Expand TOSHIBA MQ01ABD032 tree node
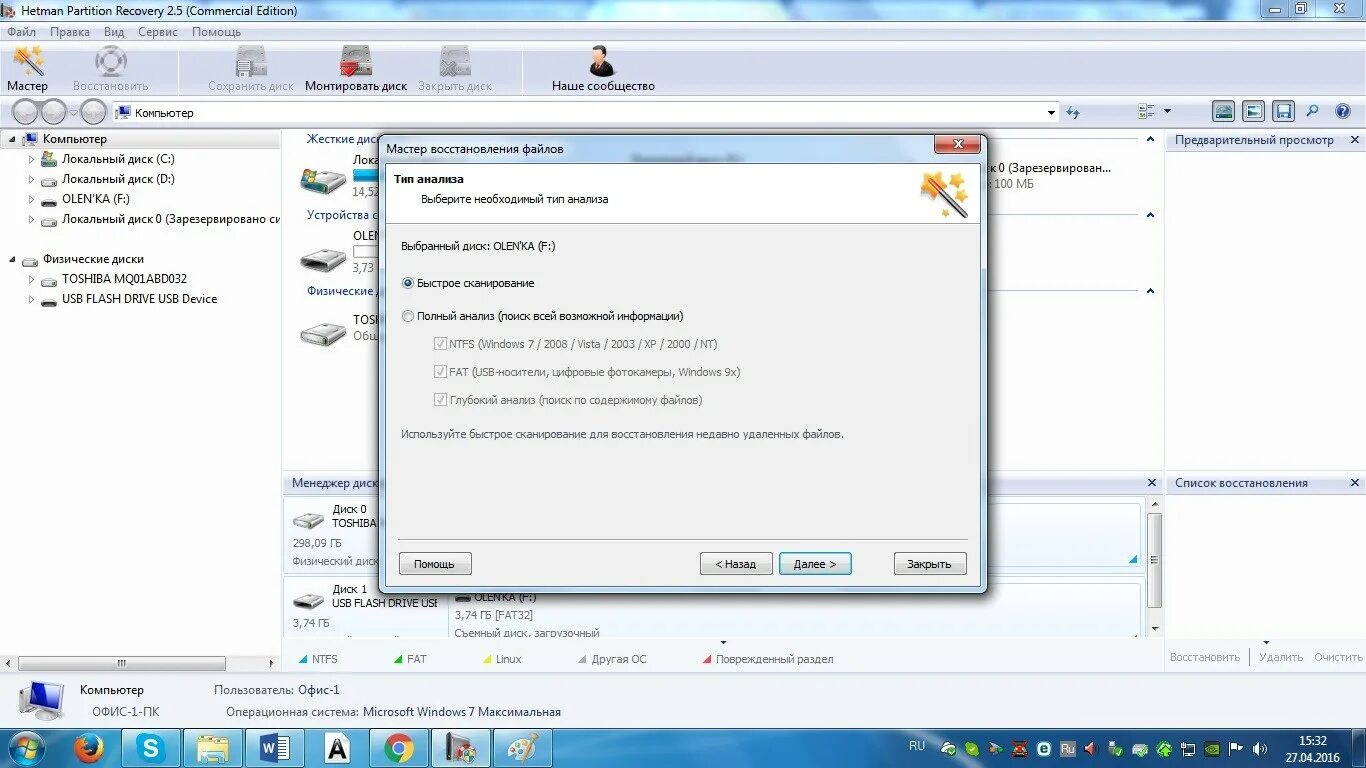The width and height of the screenshot is (1366, 768). coord(31,279)
